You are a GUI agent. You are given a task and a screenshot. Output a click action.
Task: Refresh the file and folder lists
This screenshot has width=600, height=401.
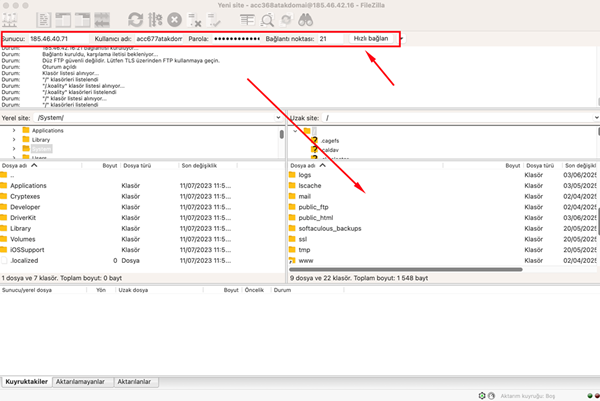coord(135,20)
